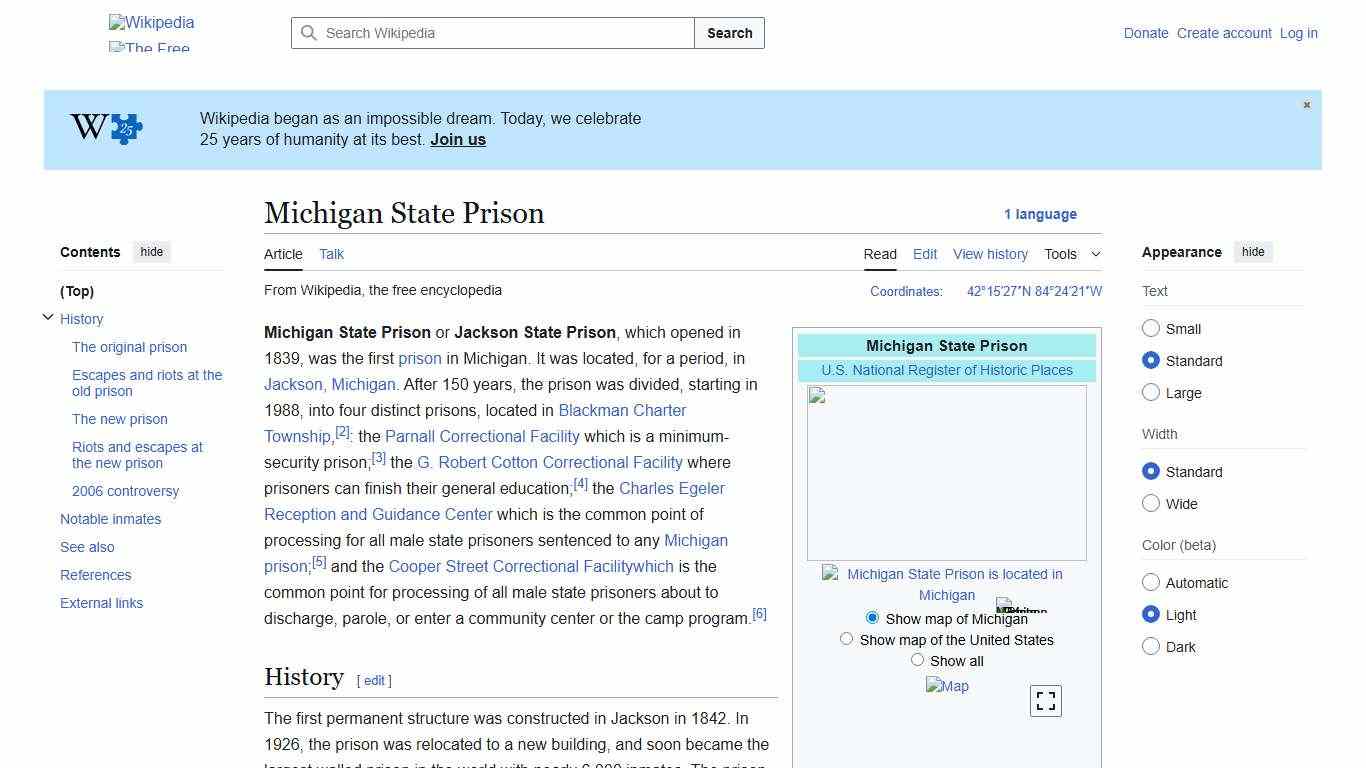Viewport: 1366px width, 768px height.
Task: Collapse the History section in Contents
Action: (x=48, y=317)
